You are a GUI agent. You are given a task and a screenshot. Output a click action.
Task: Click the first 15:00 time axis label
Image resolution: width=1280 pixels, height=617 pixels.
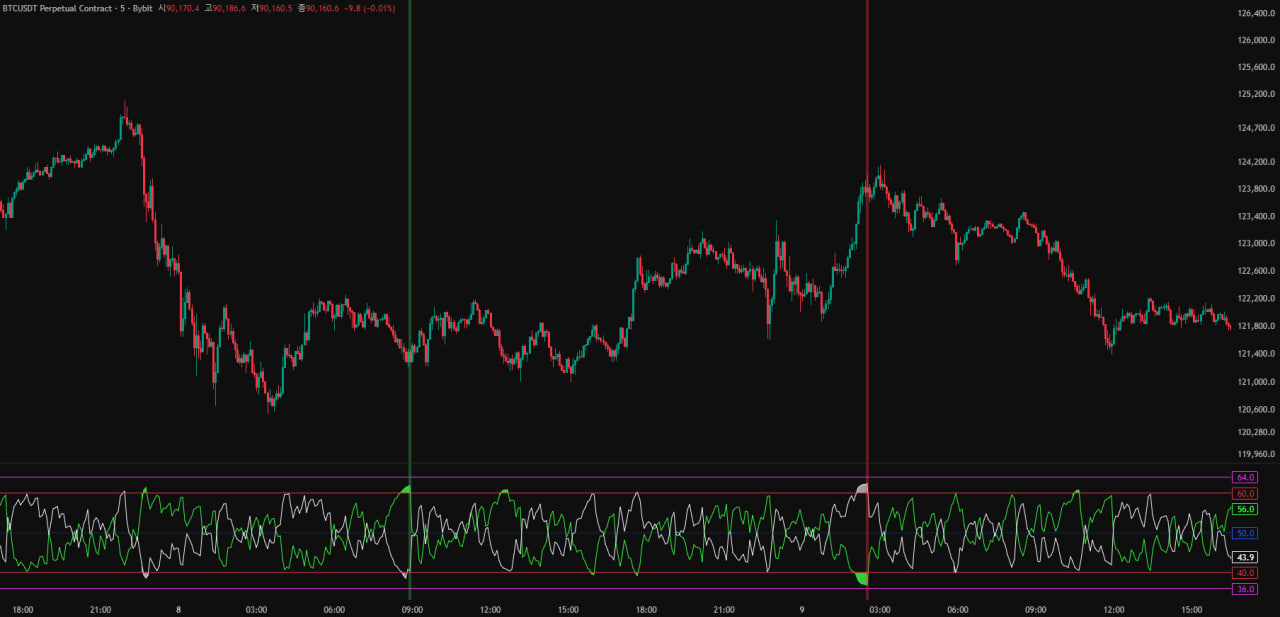(568, 609)
